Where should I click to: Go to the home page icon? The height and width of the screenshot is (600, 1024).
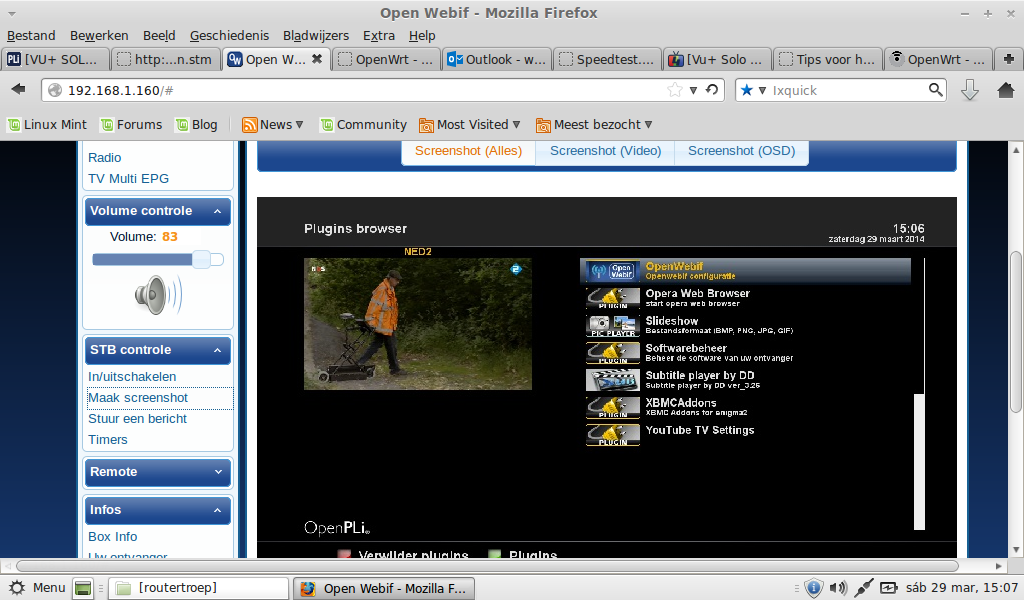[1006, 90]
